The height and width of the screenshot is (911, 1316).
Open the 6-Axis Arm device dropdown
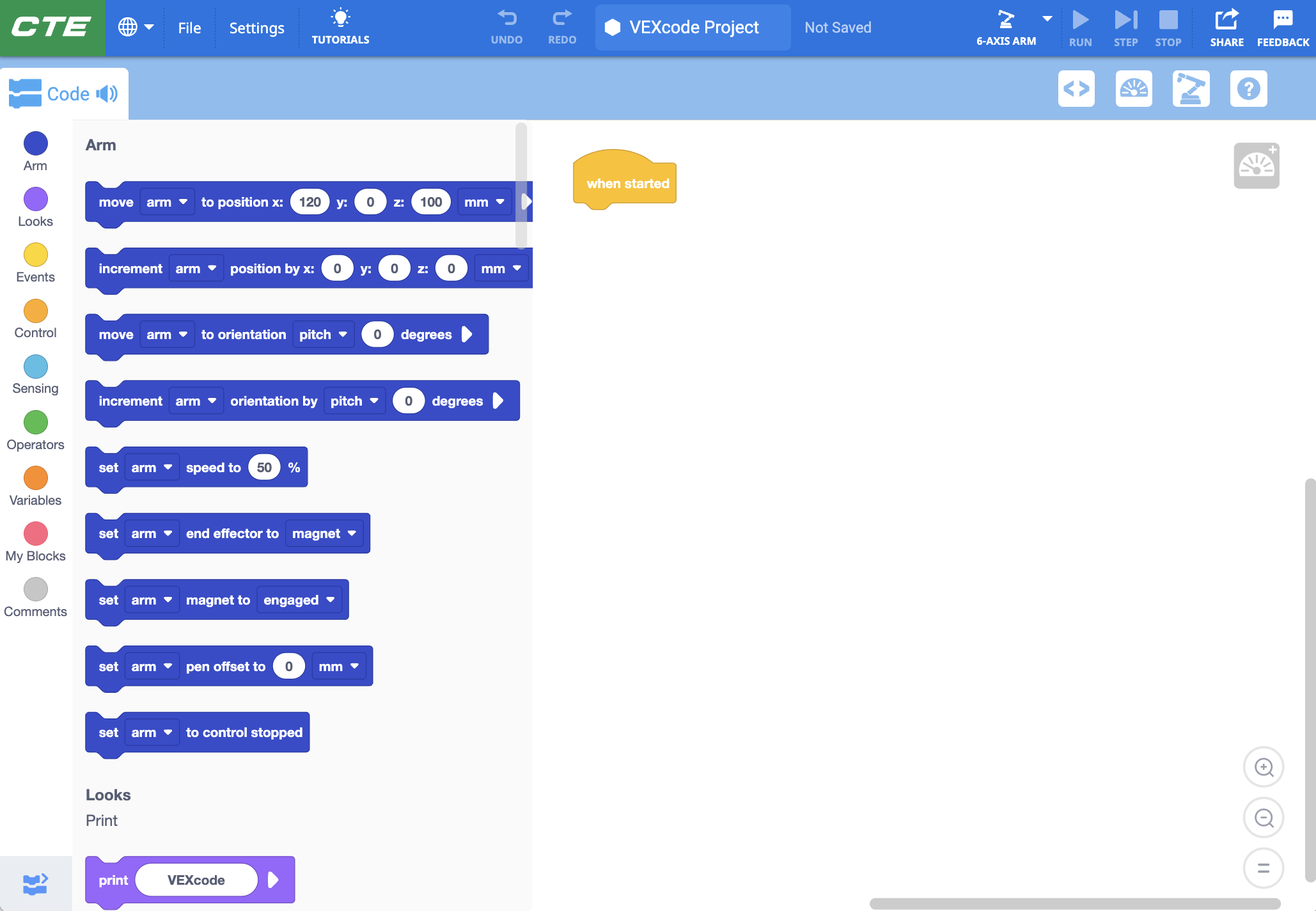1047,19
